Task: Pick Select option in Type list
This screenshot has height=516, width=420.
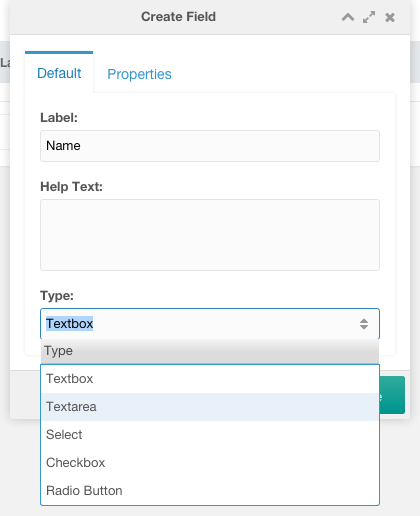Action: point(210,435)
